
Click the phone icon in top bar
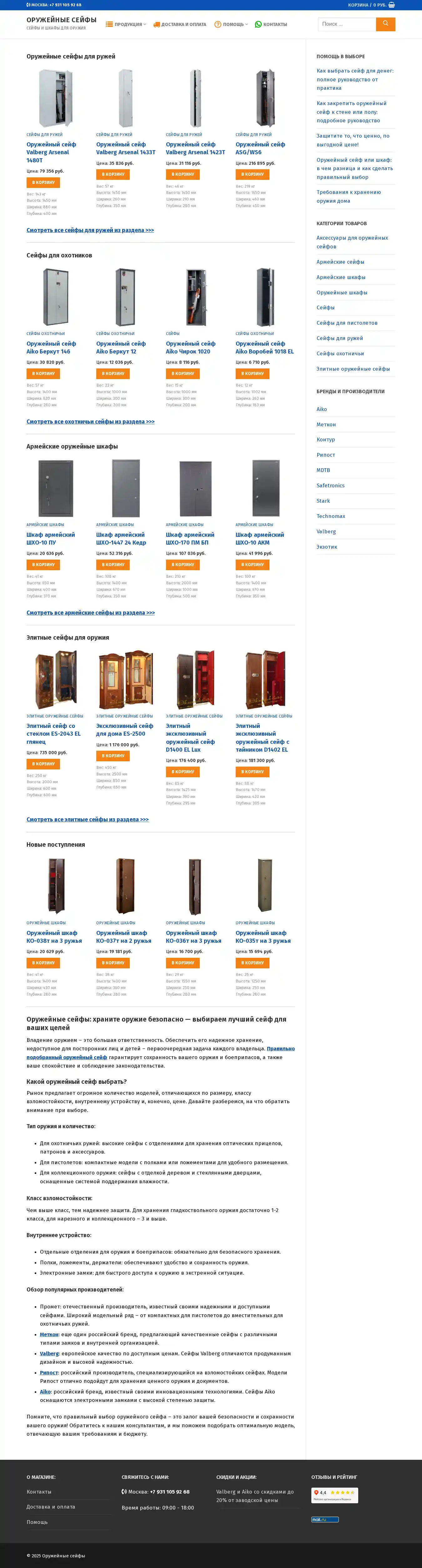click(x=28, y=5)
